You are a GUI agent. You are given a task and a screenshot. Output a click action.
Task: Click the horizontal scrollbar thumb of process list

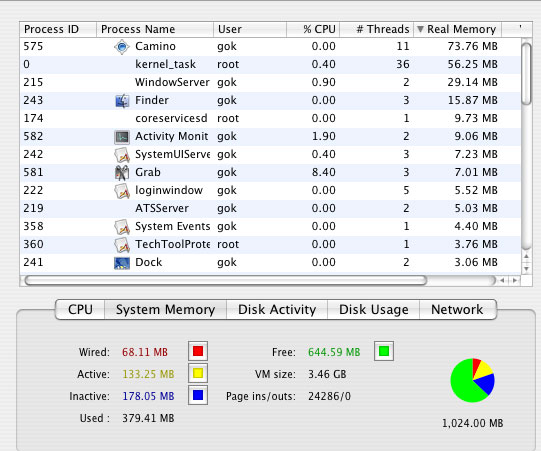pos(226,280)
